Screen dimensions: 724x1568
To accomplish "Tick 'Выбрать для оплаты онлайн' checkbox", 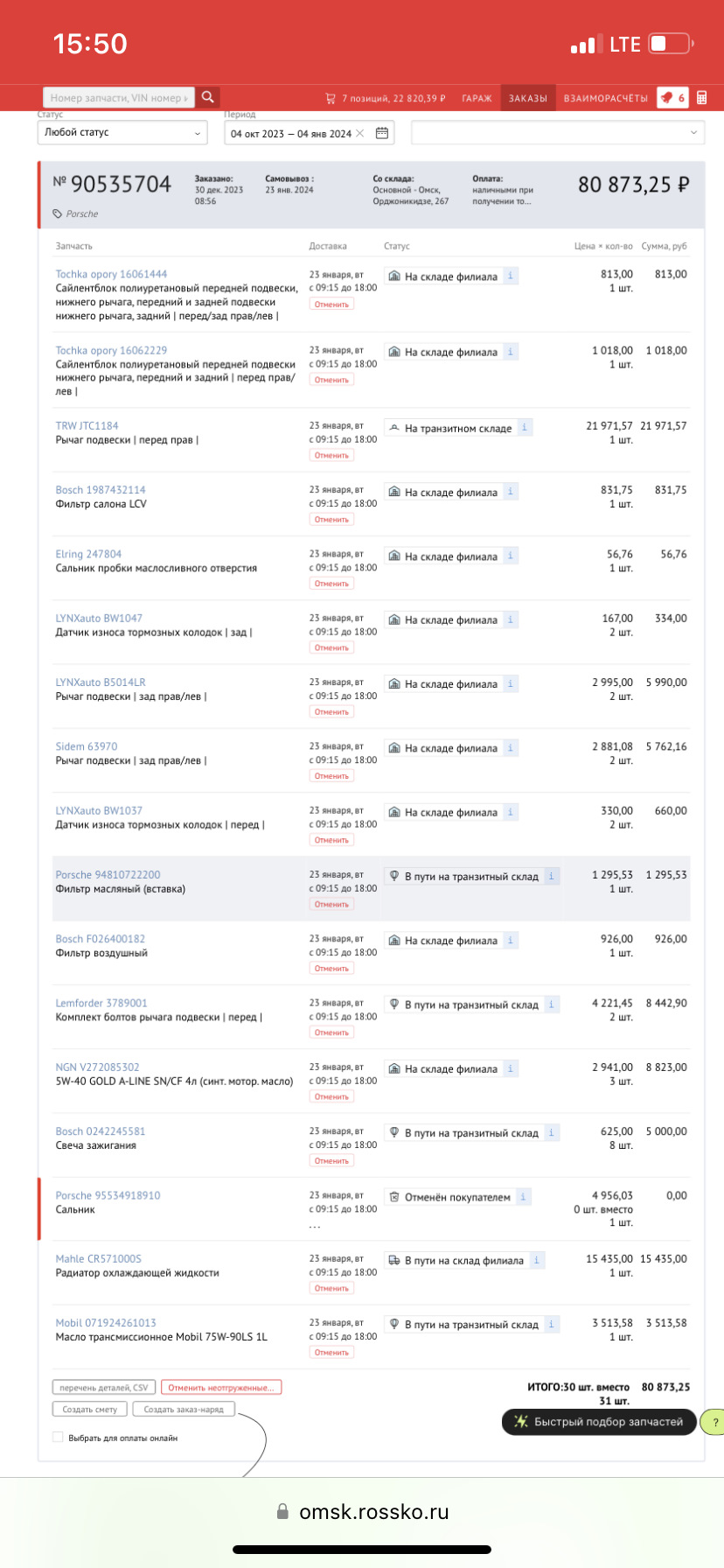I will 59,1438.
